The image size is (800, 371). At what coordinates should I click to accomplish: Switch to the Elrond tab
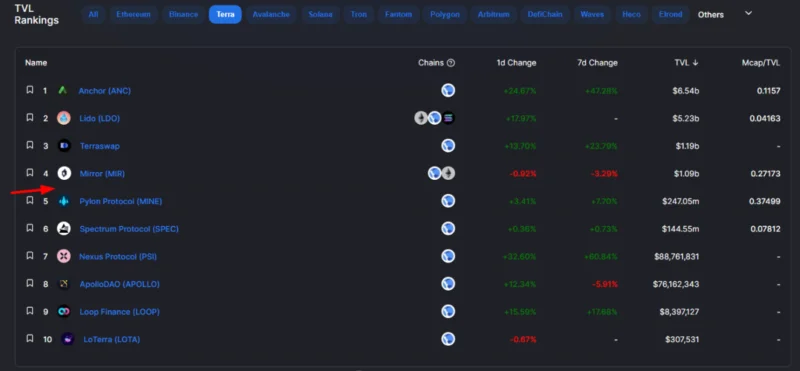670,14
